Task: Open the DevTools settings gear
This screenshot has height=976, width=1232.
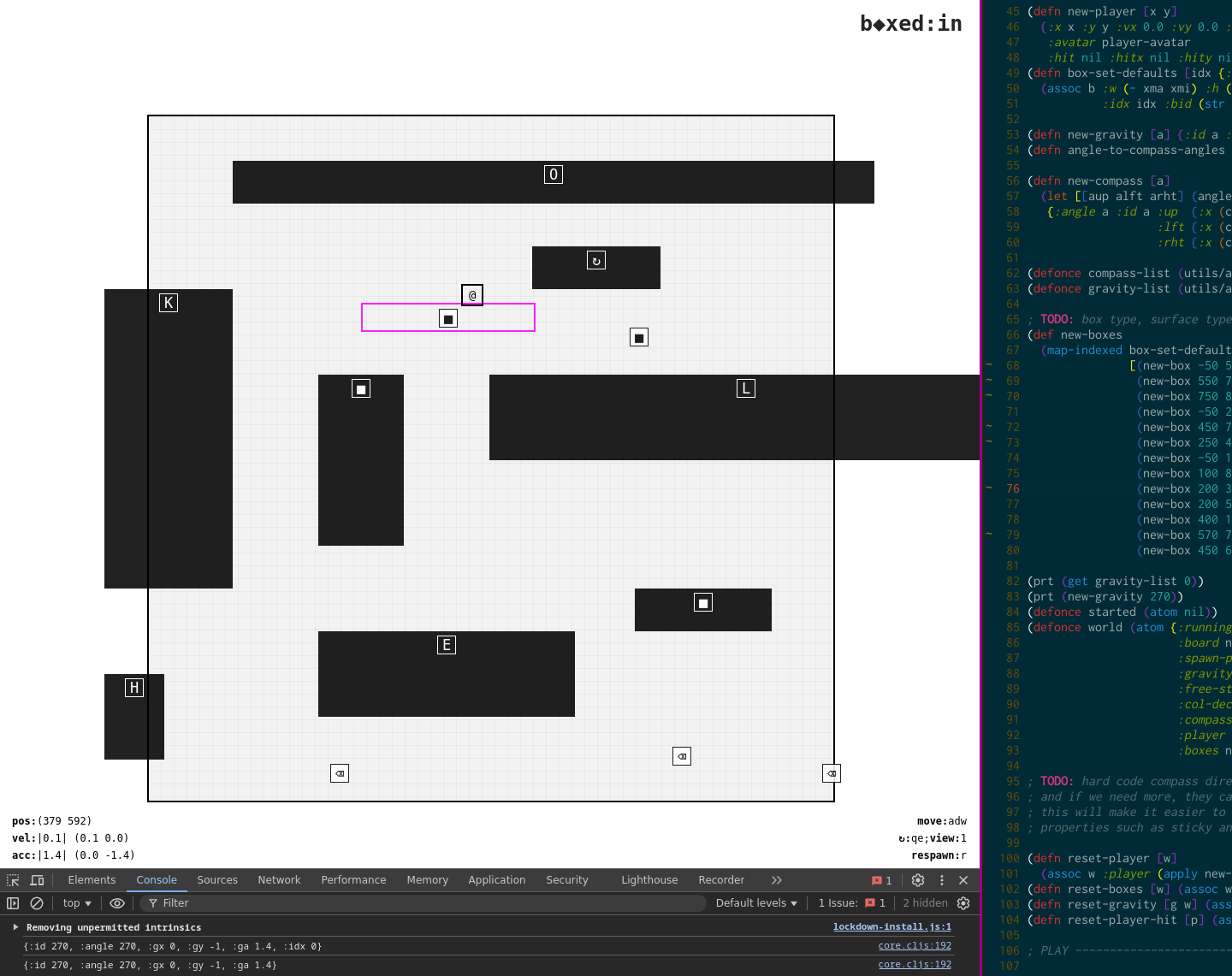Action: click(x=918, y=880)
